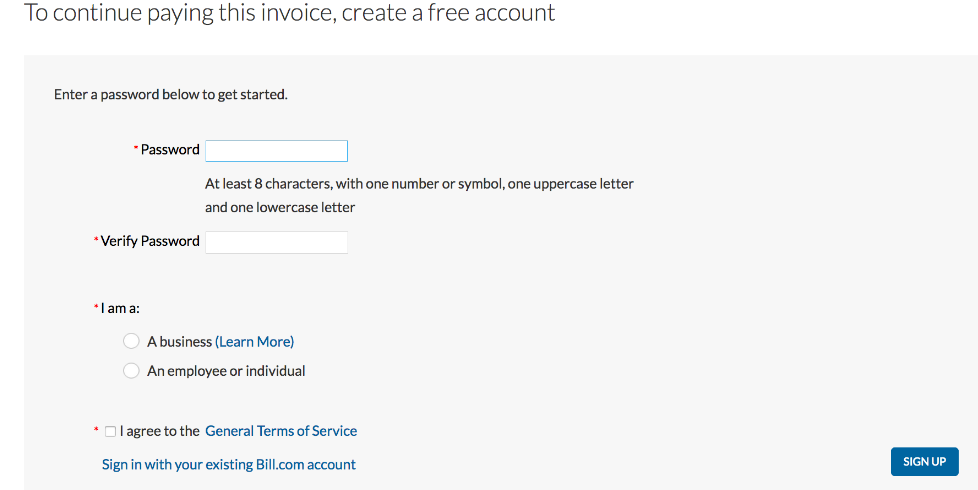Click the An employee or individual label
This screenshot has width=978, height=490.
tap(226, 371)
